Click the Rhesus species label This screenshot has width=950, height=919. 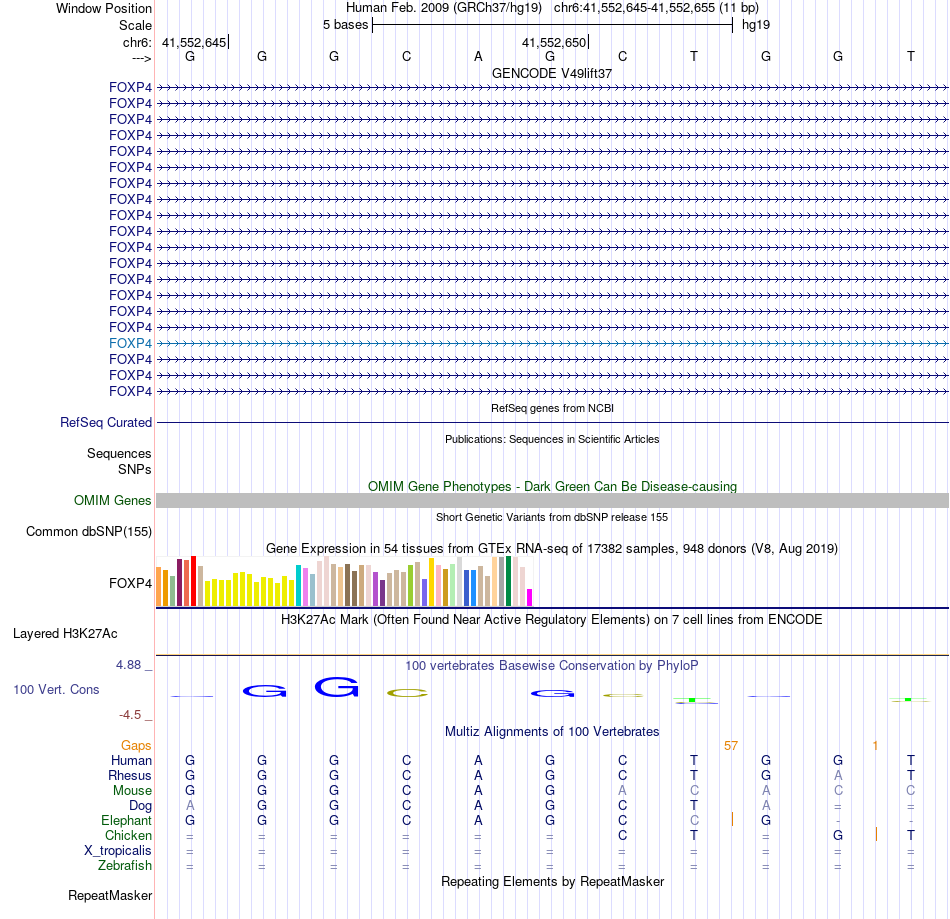click(x=130, y=775)
